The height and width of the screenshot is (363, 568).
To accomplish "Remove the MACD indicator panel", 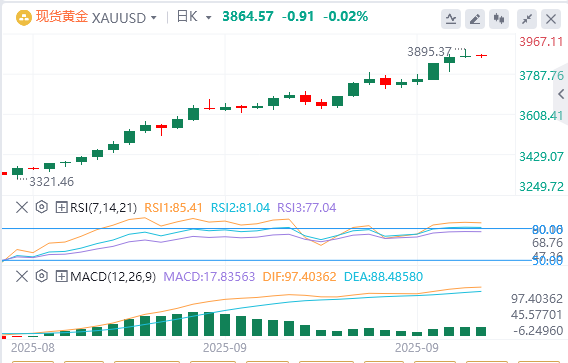I will coord(22,277).
